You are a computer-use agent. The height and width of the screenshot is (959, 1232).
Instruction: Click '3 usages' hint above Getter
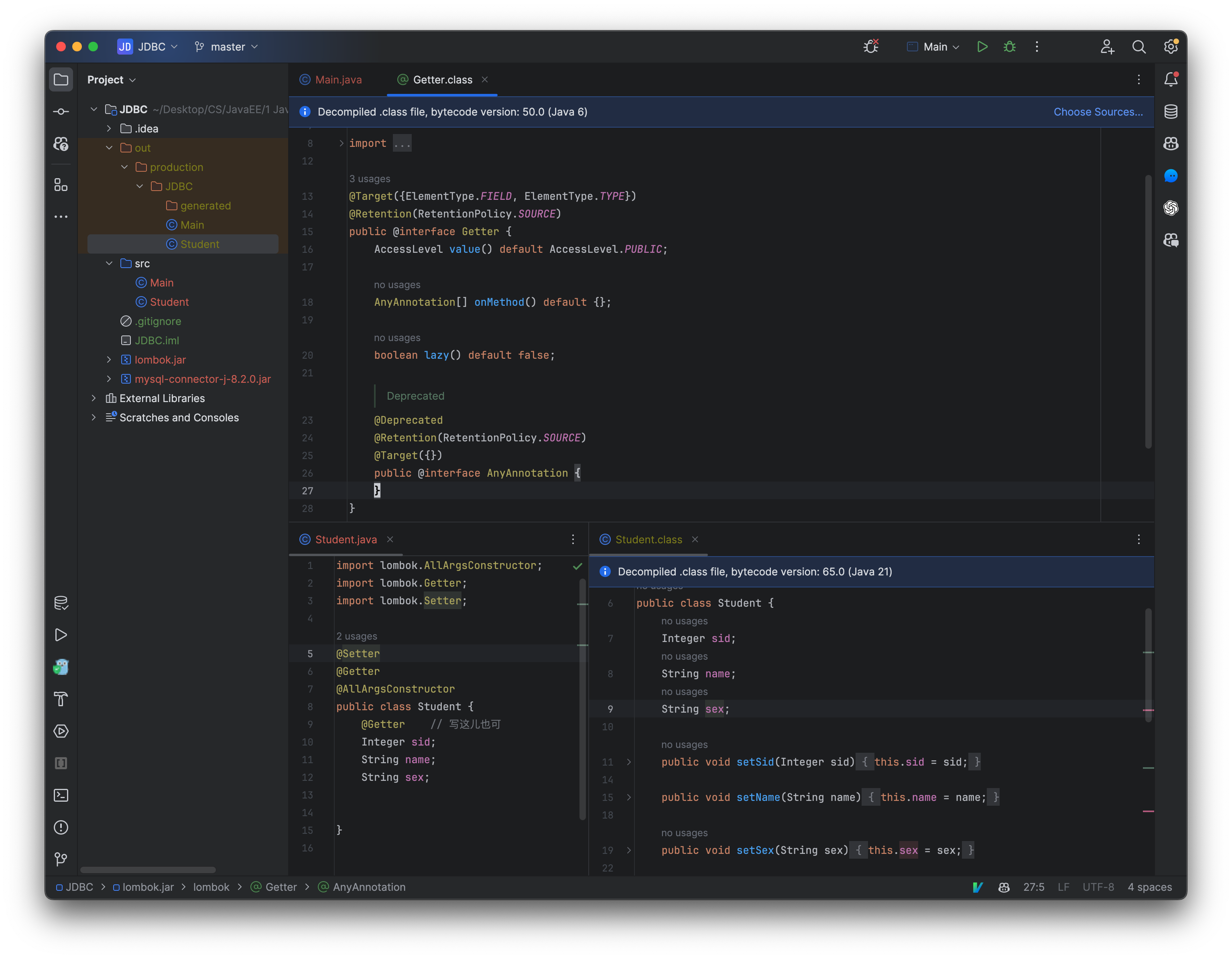pos(370,179)
